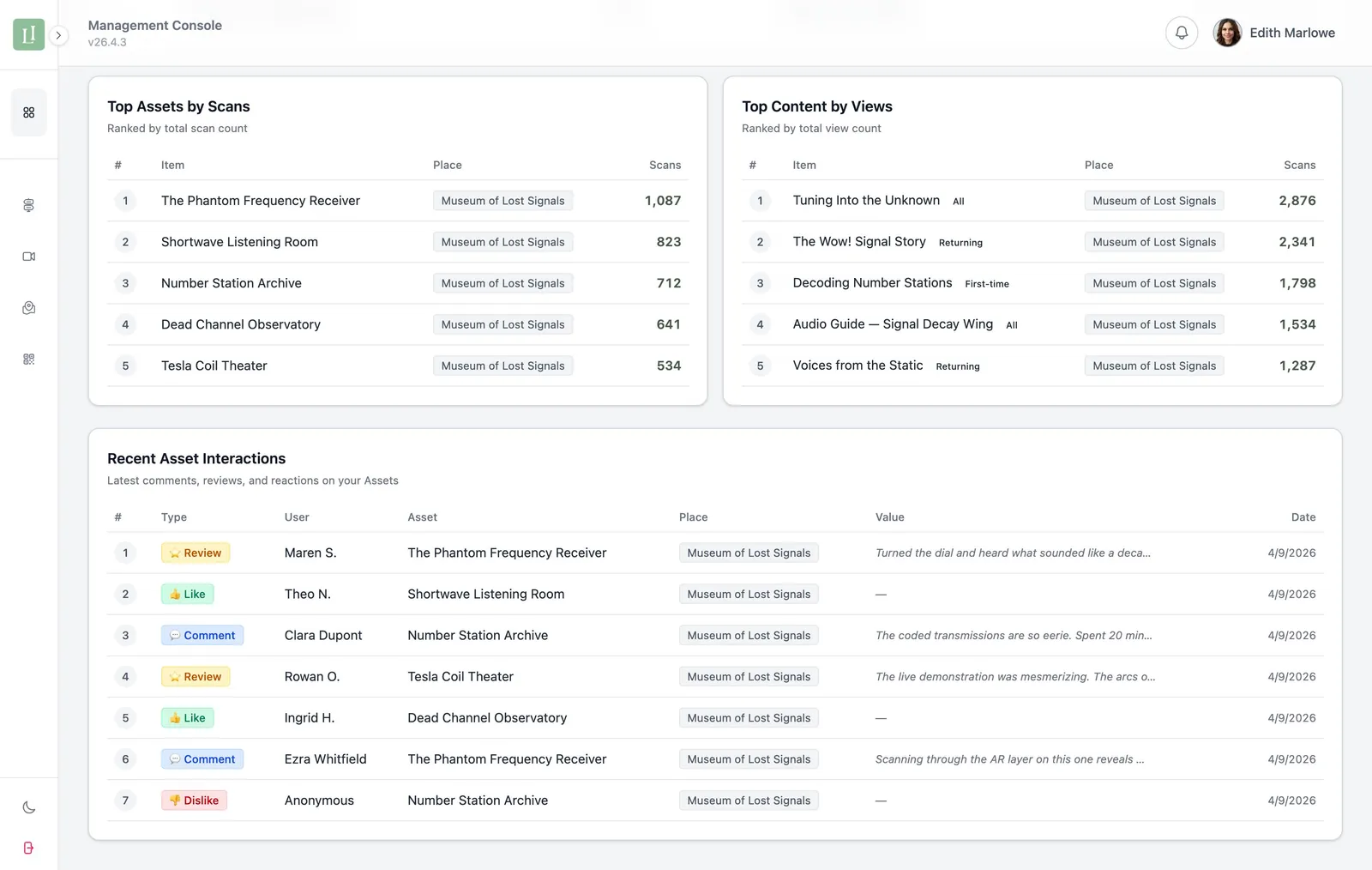Click the Scans column header in Top Assets
Screen dimensions: 1372x870
pyautogui.click(x=665, y=165)
